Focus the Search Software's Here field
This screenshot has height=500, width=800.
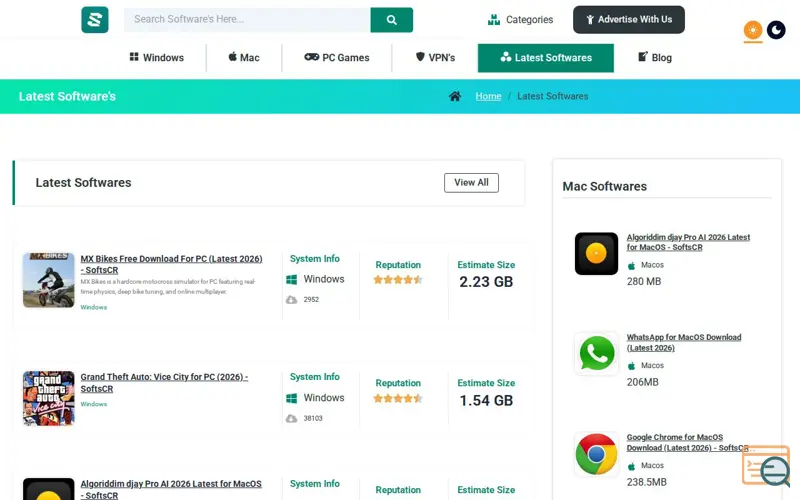tap(247, 20)
